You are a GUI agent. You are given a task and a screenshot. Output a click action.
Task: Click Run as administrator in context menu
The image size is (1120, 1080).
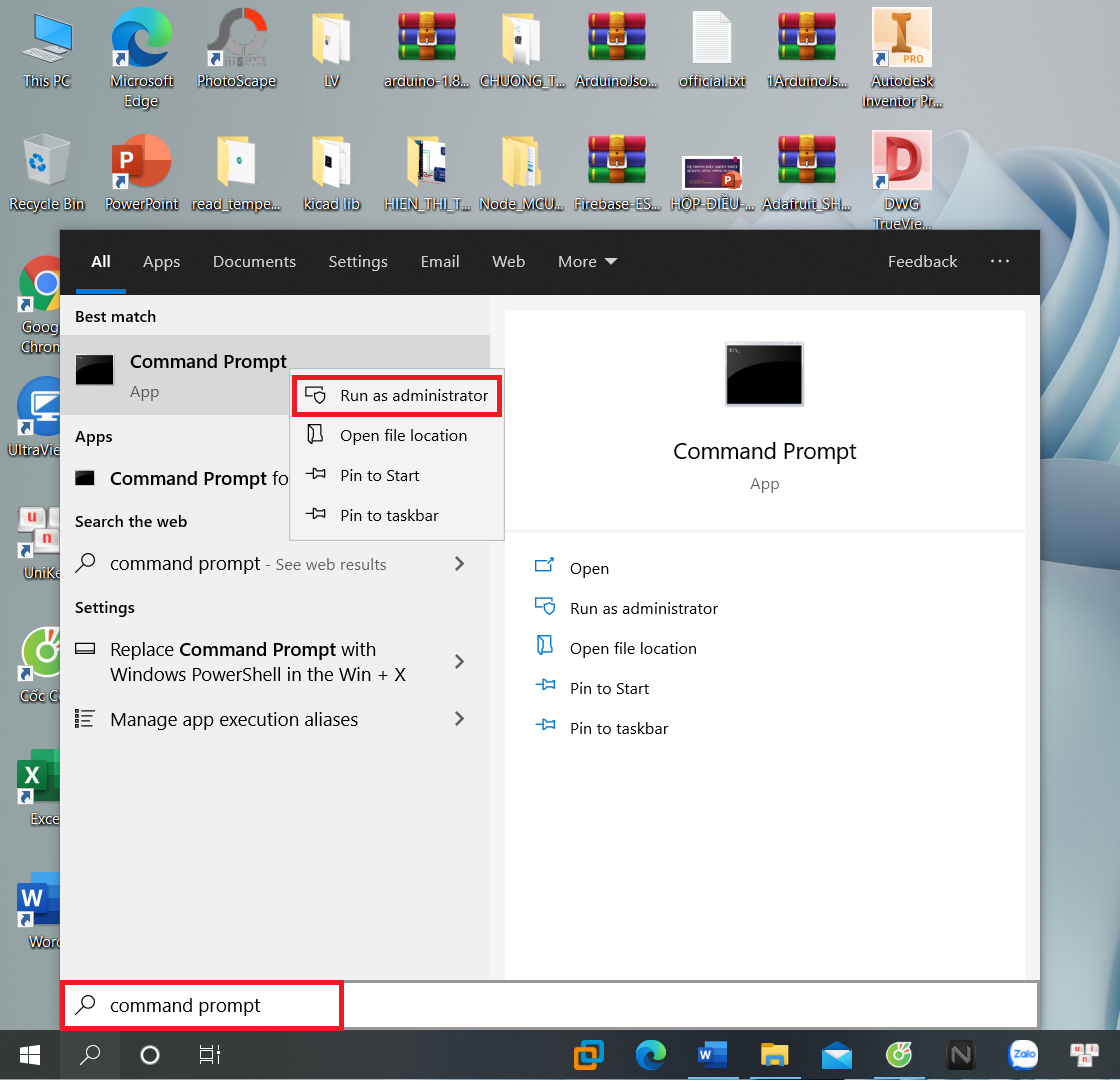click(x=413, y=396)
